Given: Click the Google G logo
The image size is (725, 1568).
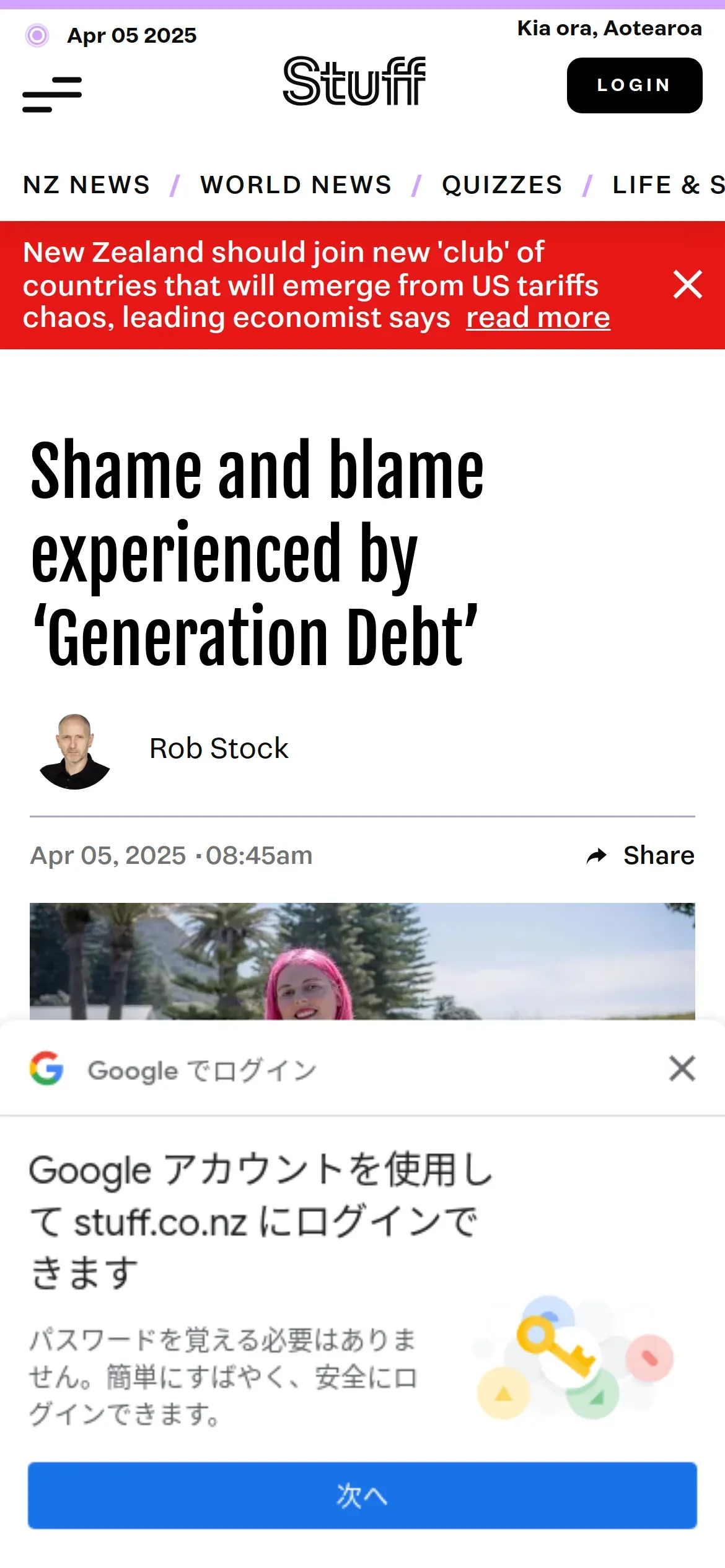Looking at the screenshot, I should (46, 1068).
